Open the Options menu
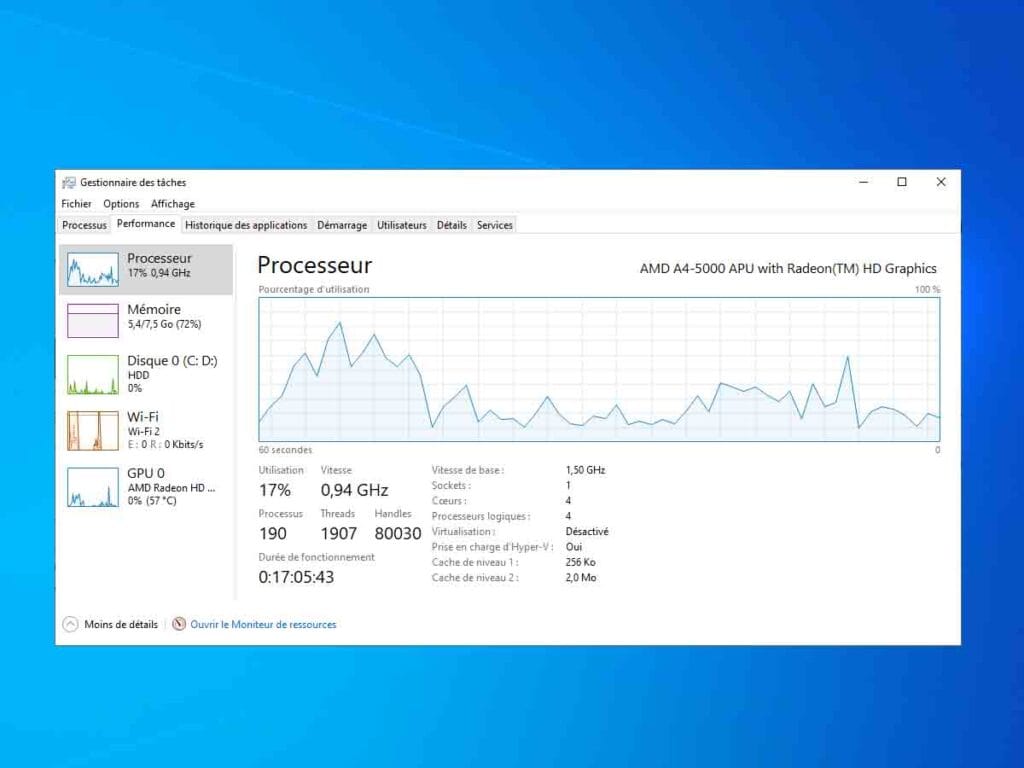 (121, 204)
